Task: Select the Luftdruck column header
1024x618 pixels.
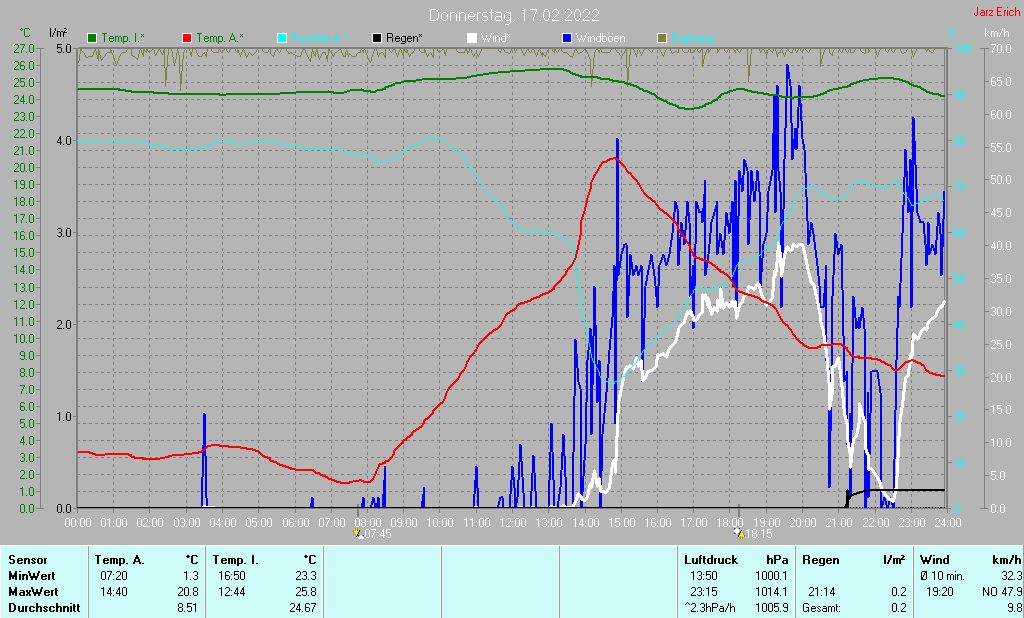Action: (x=711, y=560)
